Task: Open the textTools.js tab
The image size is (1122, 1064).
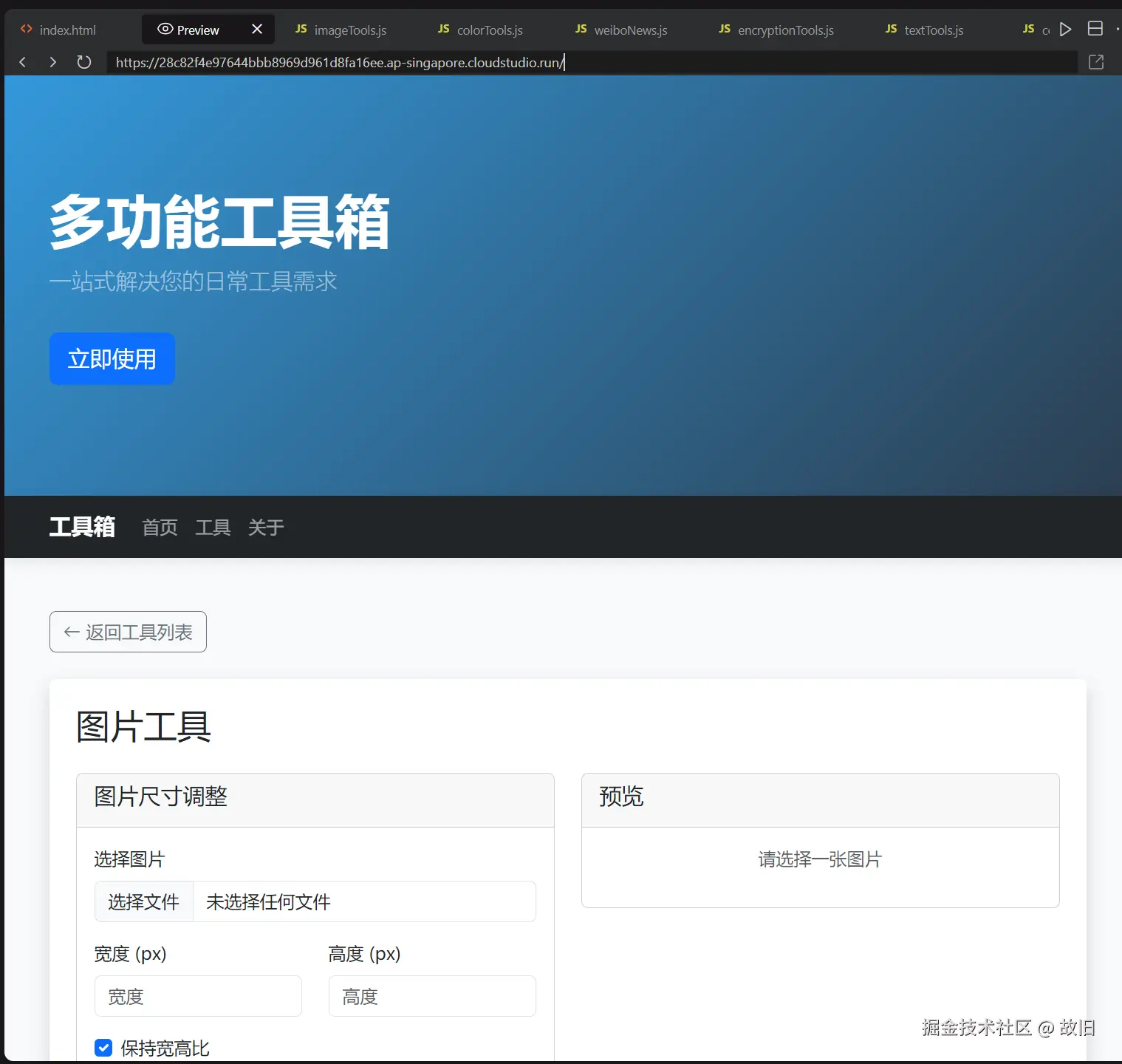Action: 925,30
